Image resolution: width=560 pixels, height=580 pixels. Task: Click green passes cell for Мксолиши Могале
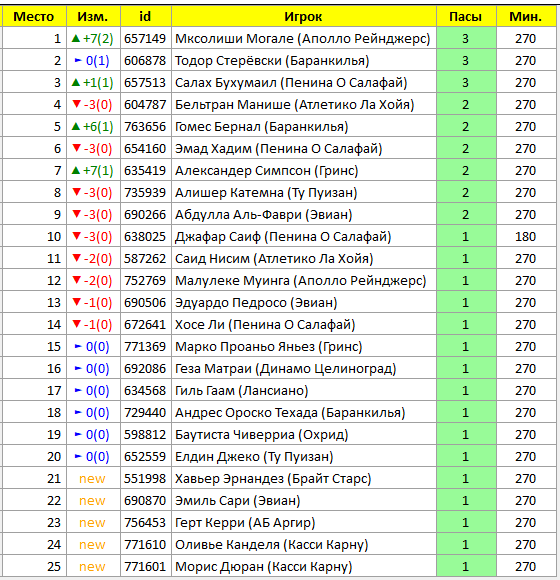point(466,38)
